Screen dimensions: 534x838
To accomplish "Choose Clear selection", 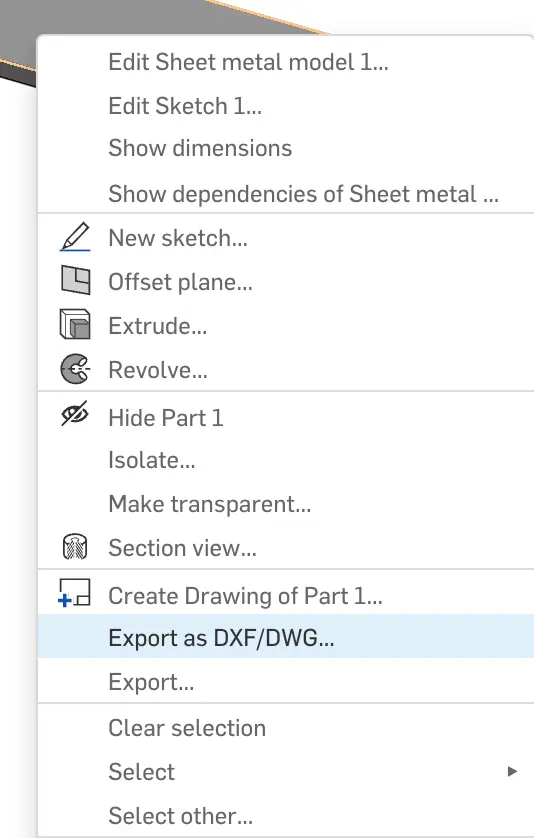I will [286, 728].
